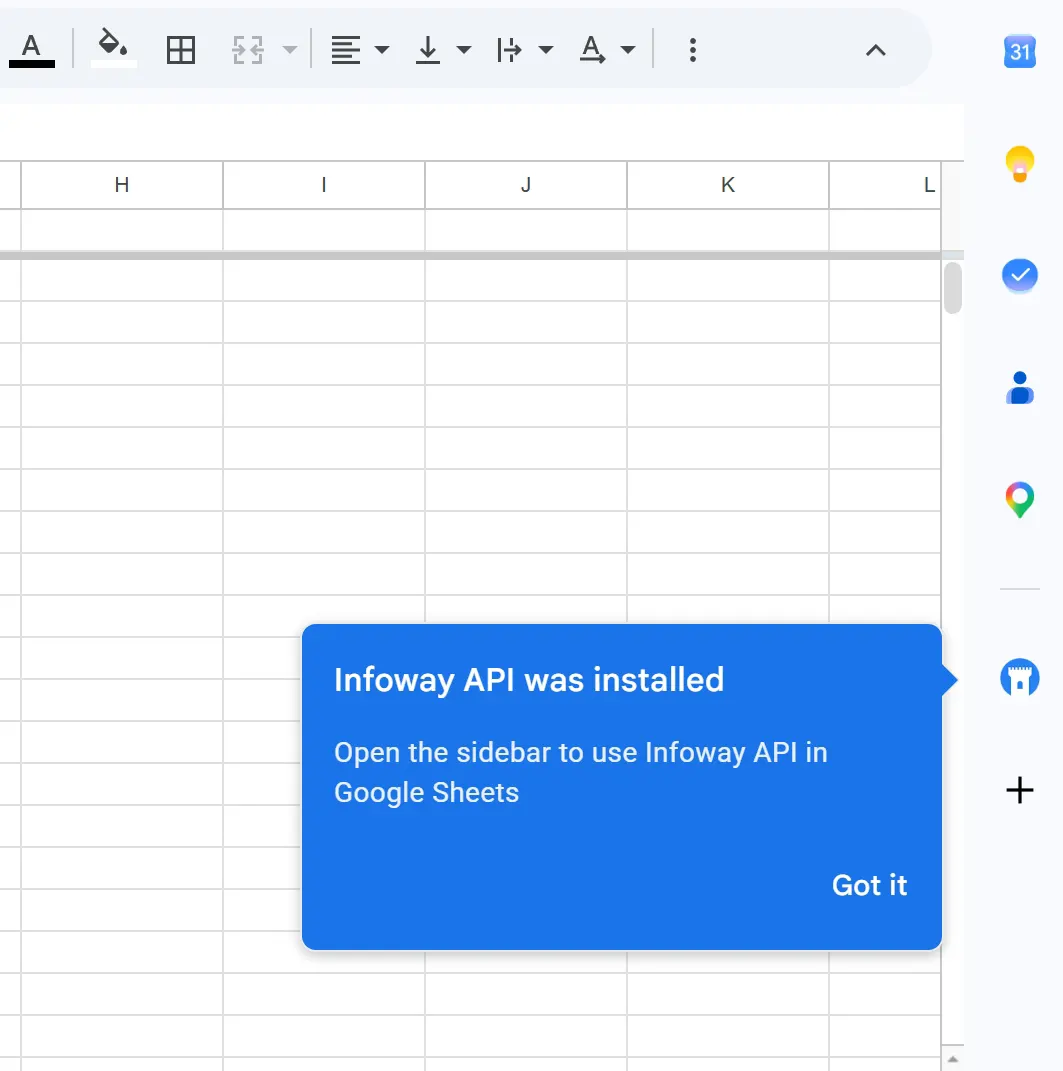
Task: Select column K header
Action: pos(728,185)
